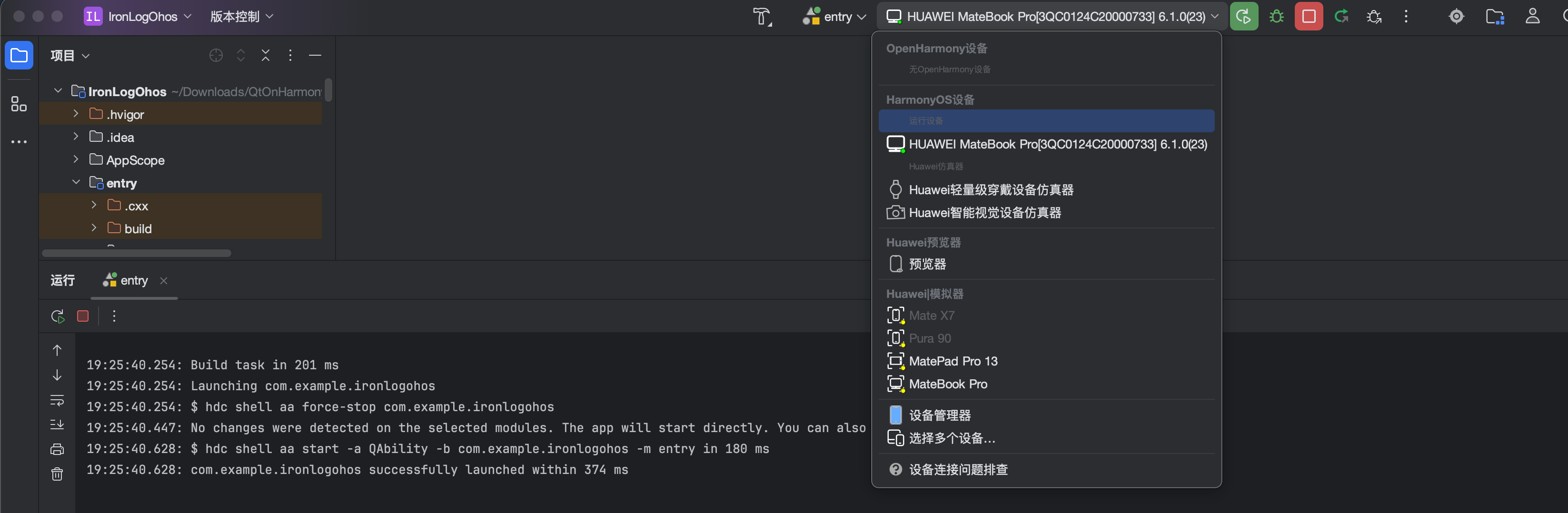Attach the debugger to process icon
The height and width of the screenshot is (513, 1568).
point(1374,17)
